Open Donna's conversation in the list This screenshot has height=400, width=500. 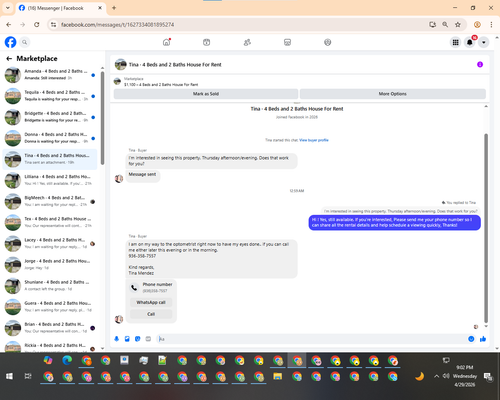tap(50, 138)
